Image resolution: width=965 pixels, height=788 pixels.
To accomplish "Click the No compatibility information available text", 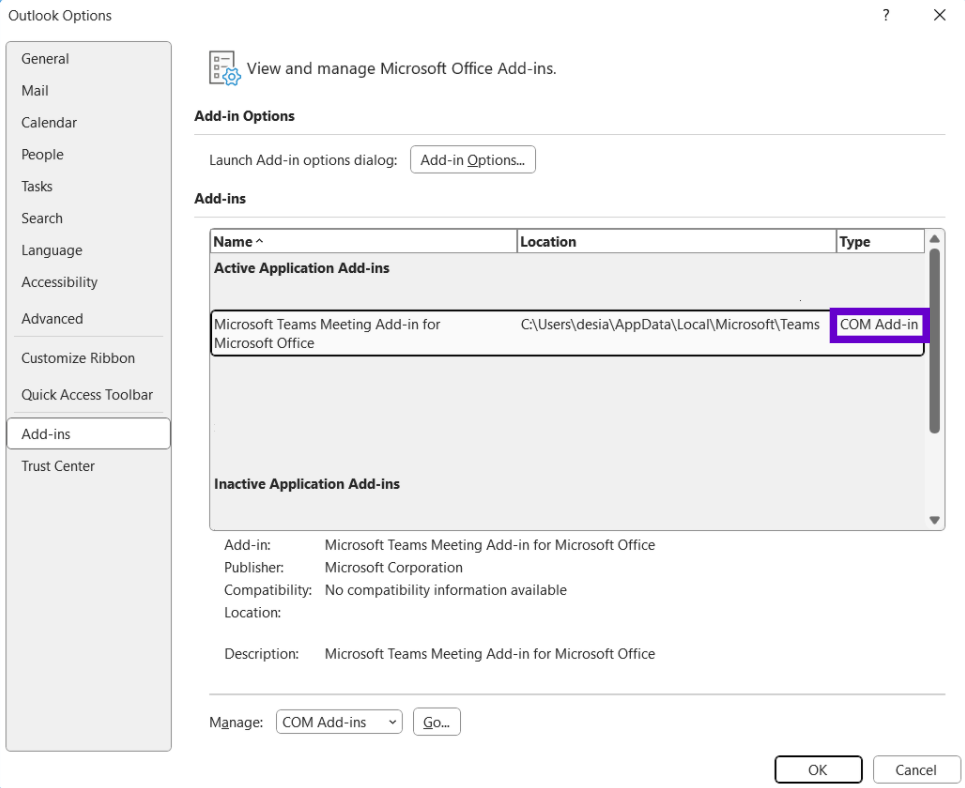I will point(446,590).
